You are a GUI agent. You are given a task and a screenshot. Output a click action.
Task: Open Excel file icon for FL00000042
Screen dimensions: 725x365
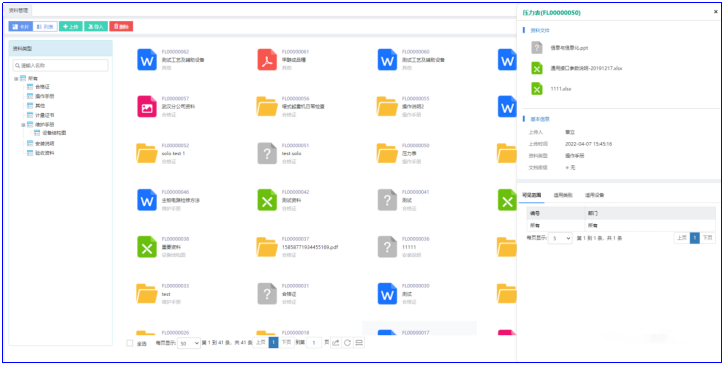pos(267,200)
